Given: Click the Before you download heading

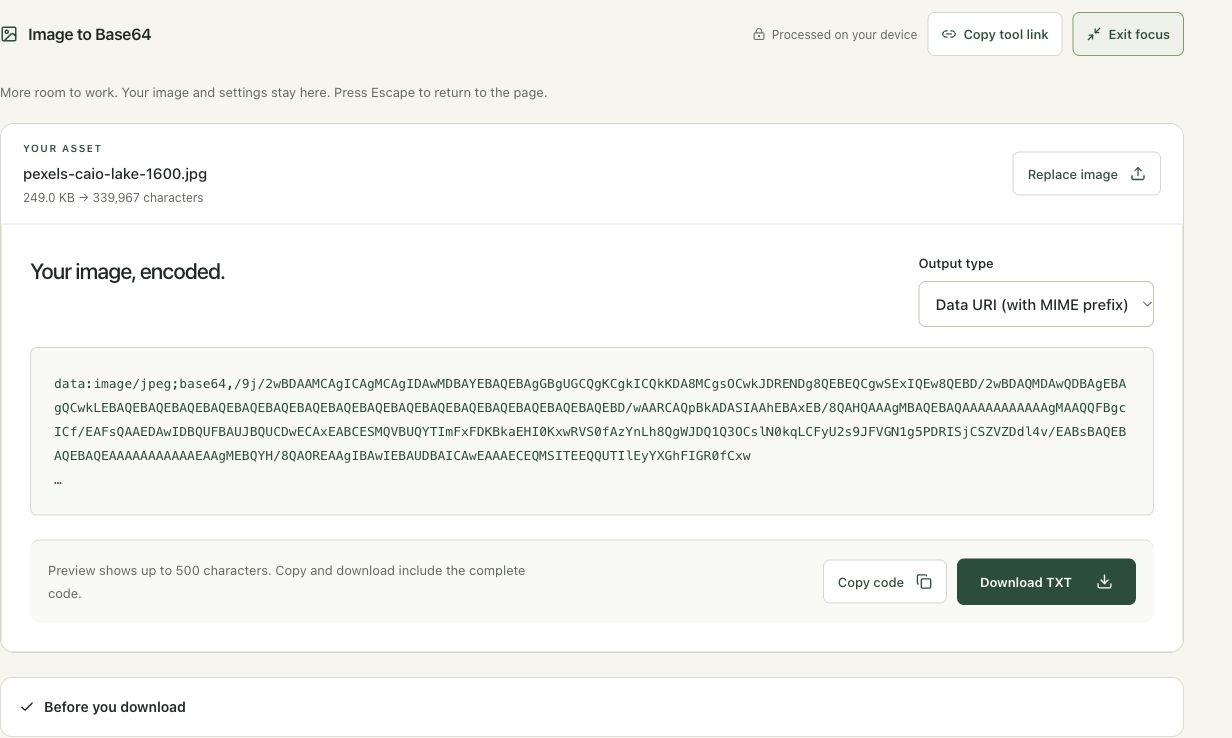Looking at the screenshot, I should [x=115, y=707].
